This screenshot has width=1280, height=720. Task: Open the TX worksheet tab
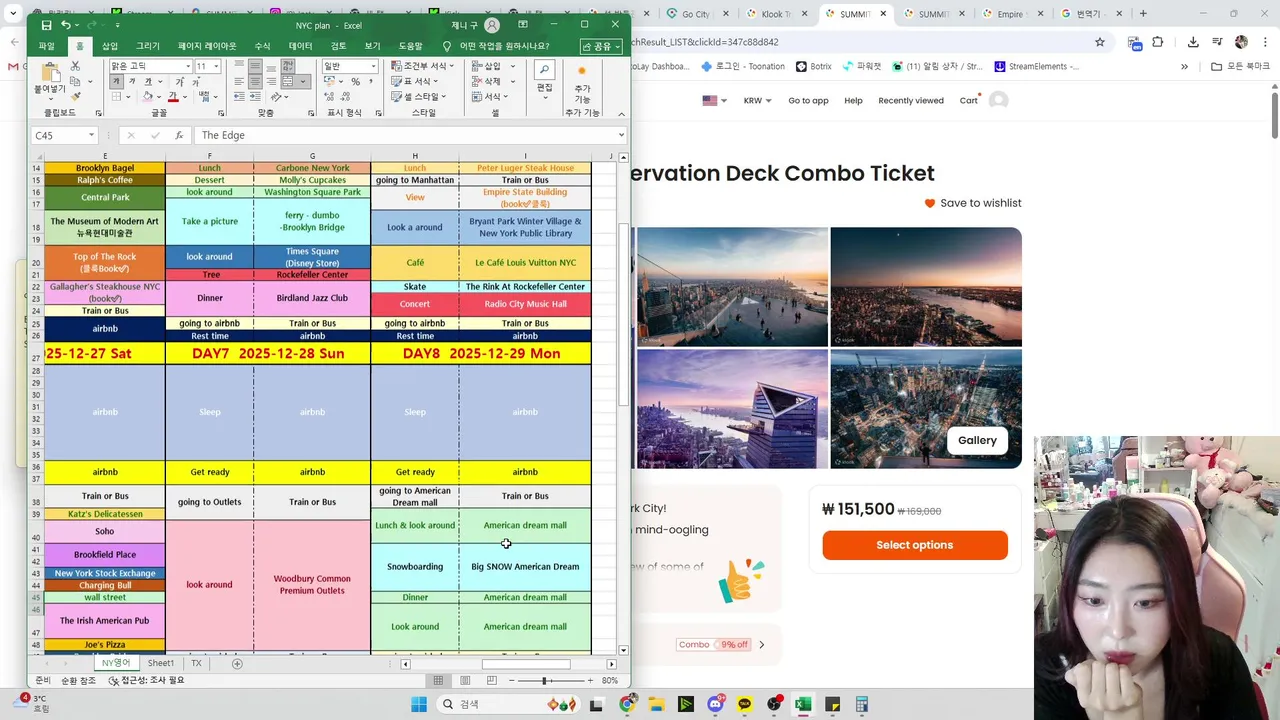pos(196,663)
